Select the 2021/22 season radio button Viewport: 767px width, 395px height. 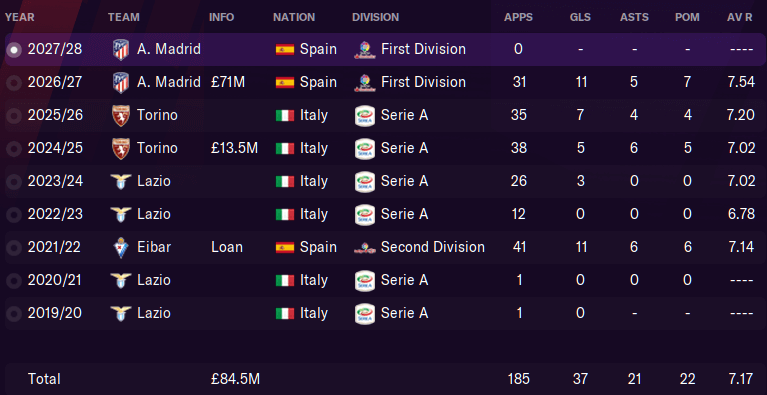[x=14, y=248]
